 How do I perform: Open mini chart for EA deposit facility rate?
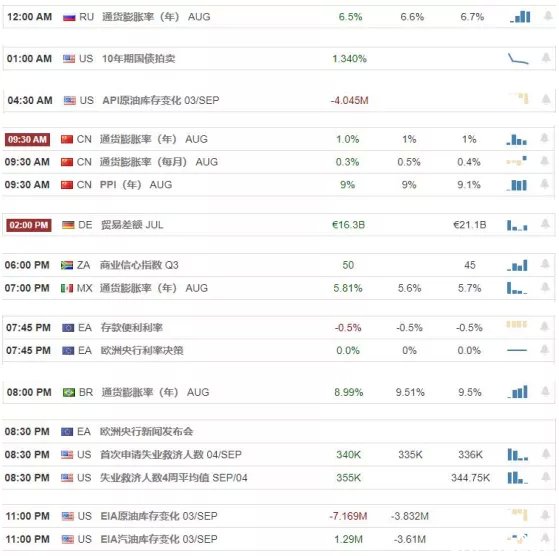tap(517, 324)
